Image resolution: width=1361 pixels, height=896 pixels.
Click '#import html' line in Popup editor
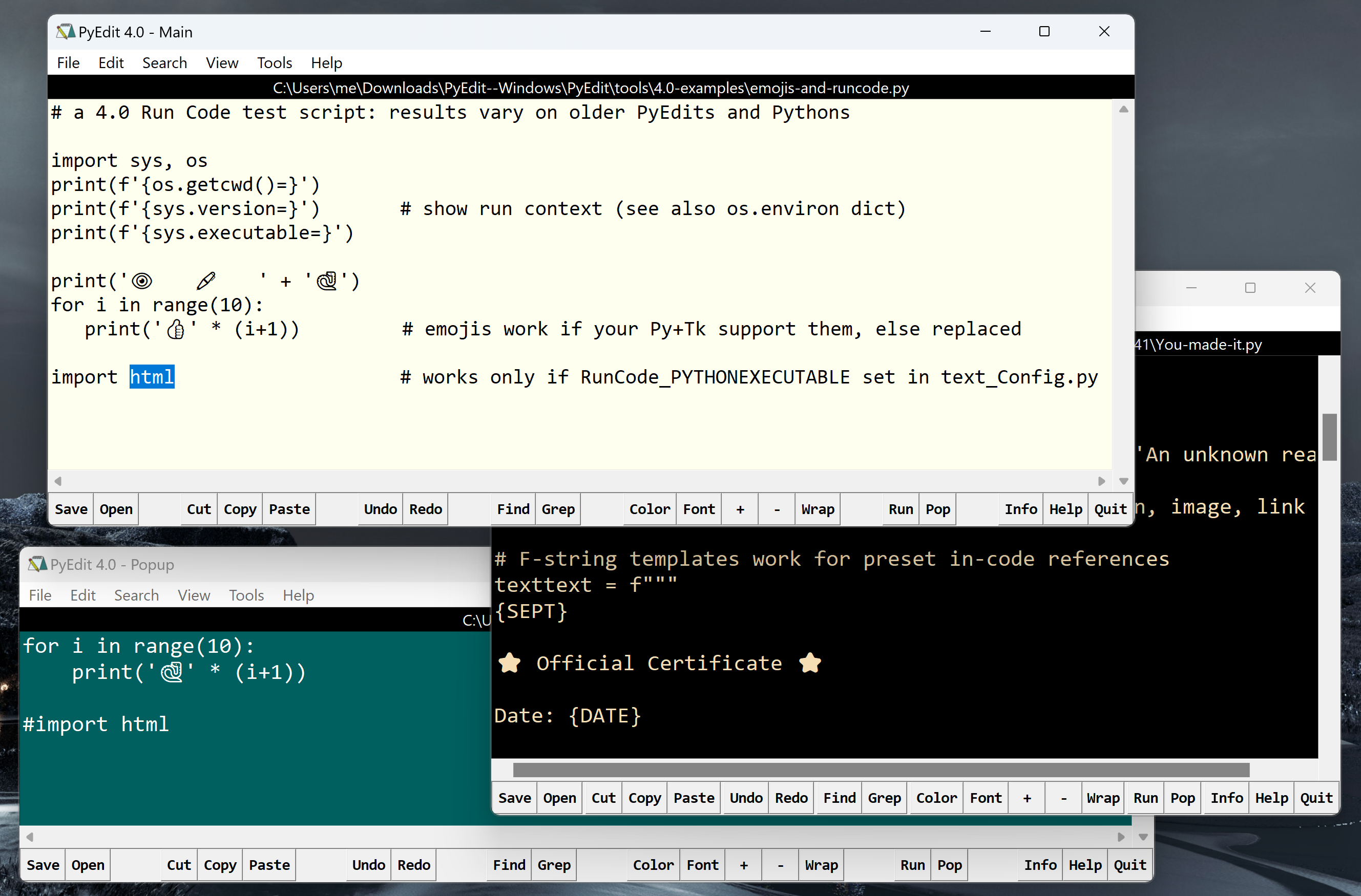95,723
